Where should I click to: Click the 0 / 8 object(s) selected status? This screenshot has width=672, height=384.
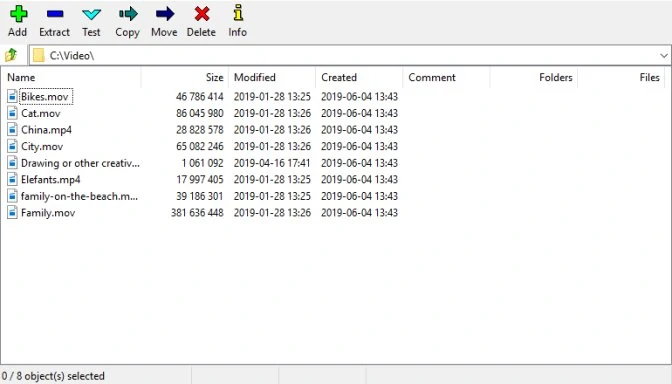pos(53,376)
